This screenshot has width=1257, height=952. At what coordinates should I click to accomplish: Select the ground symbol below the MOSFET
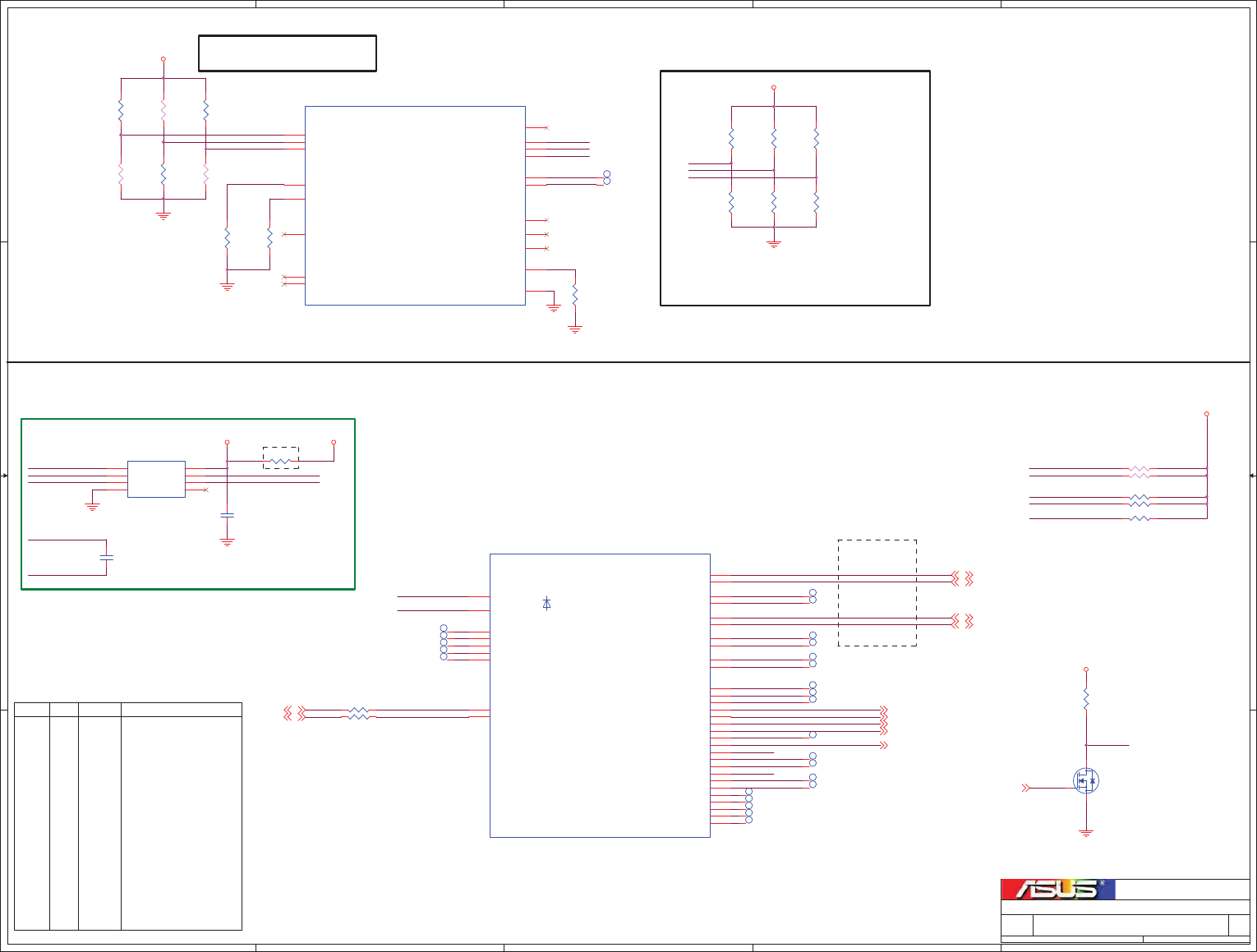(1086, 834)
